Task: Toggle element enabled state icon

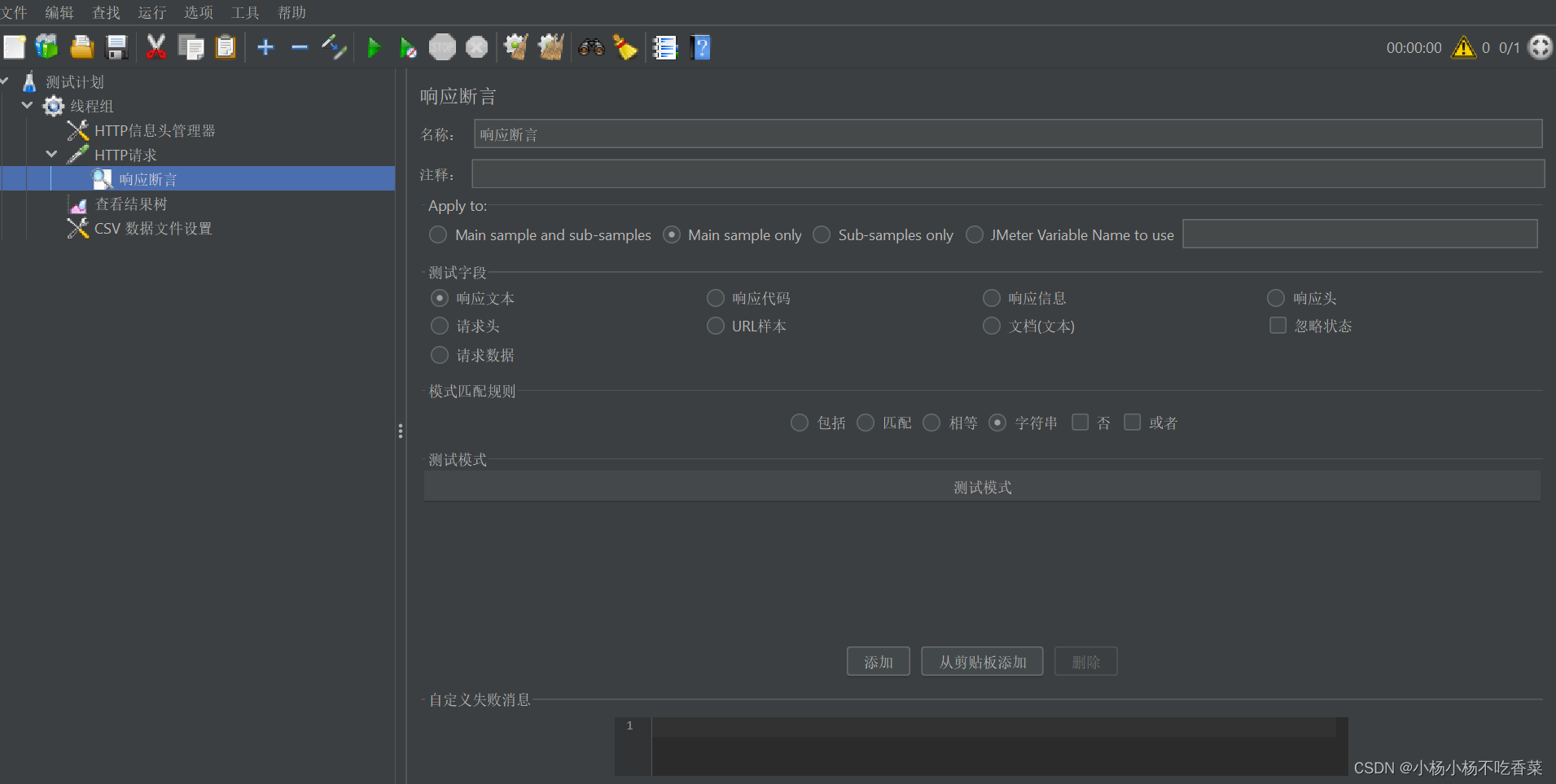Action: [x=334, y=47]
